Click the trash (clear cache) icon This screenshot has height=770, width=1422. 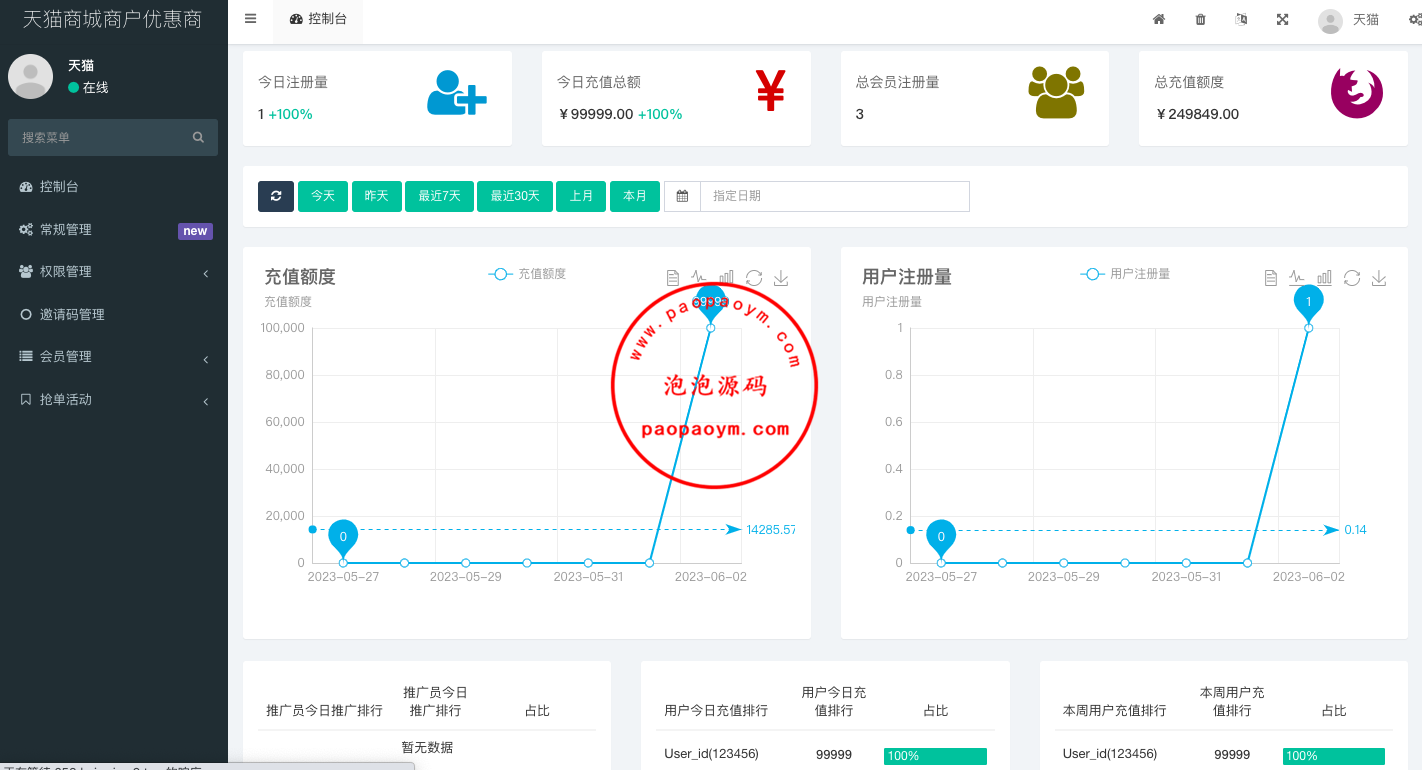click(1200, 19)
